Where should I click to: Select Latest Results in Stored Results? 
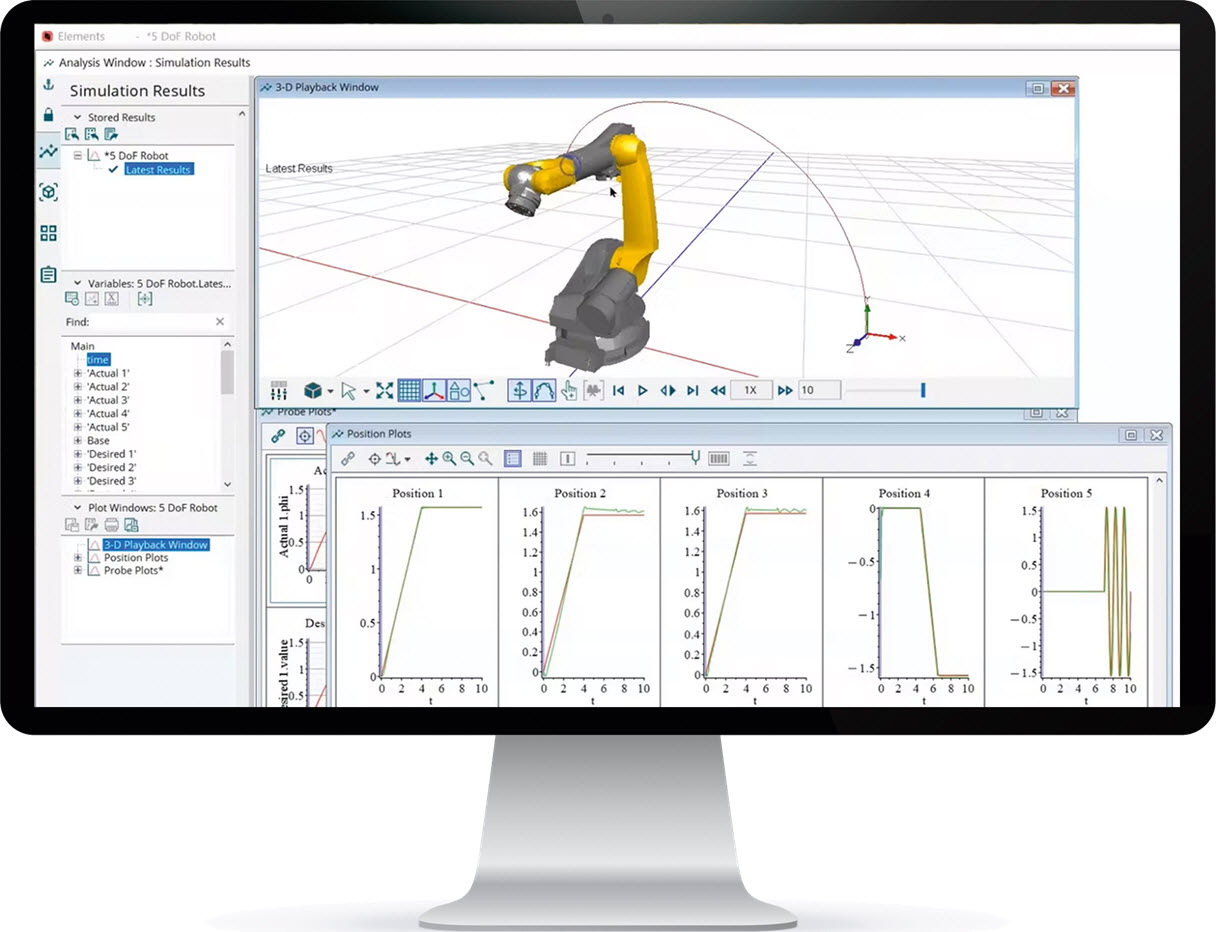(158, 169)
